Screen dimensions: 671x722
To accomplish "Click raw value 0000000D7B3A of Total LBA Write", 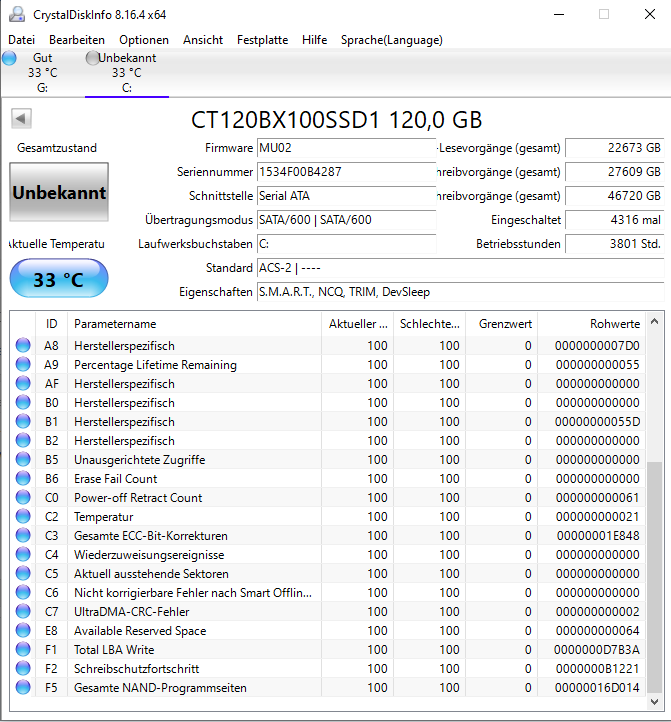I will pyautogui.click(x=597, y=650).
